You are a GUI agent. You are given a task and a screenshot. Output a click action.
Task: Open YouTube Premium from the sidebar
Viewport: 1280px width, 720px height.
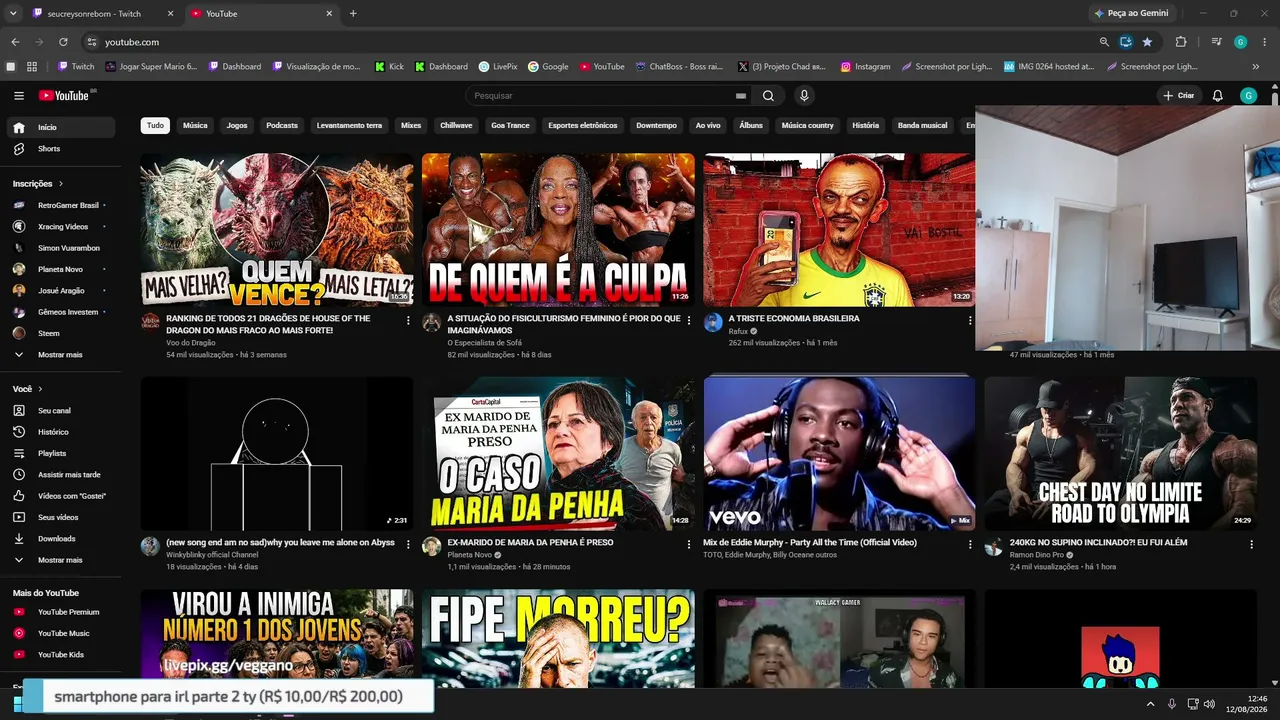(60, 612)
